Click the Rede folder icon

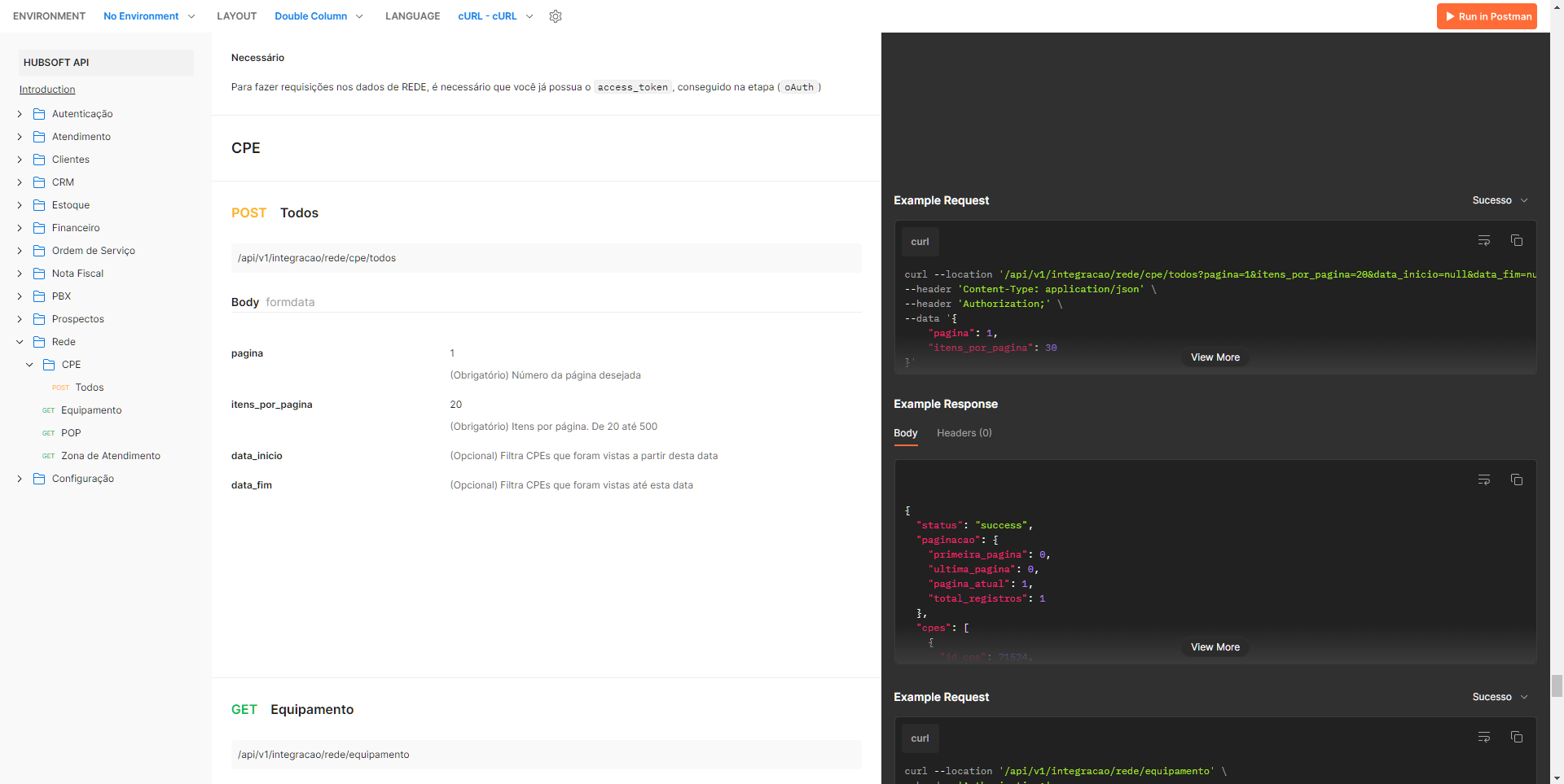tap(39, 342)
